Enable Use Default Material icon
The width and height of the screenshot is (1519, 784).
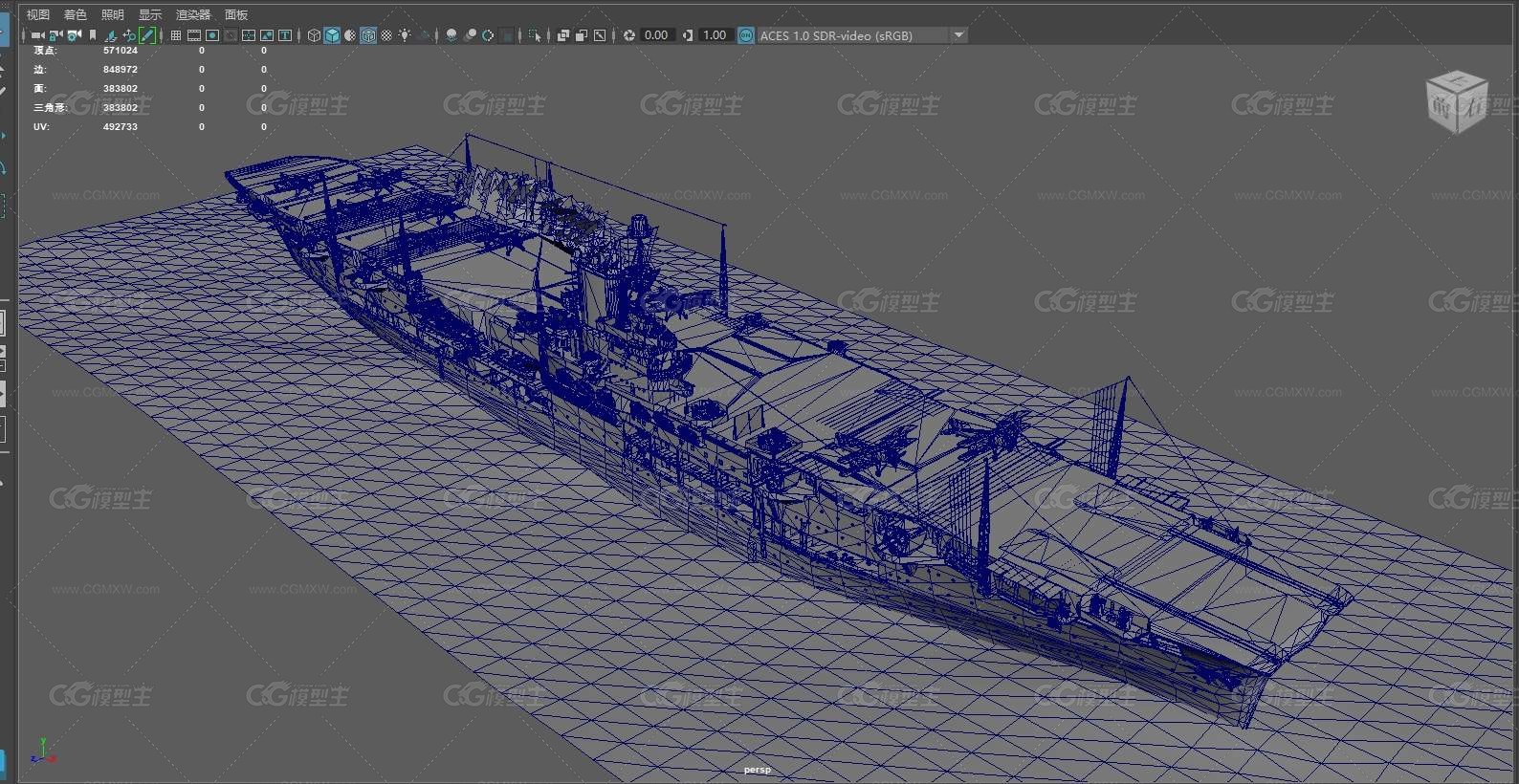[350, 35]
